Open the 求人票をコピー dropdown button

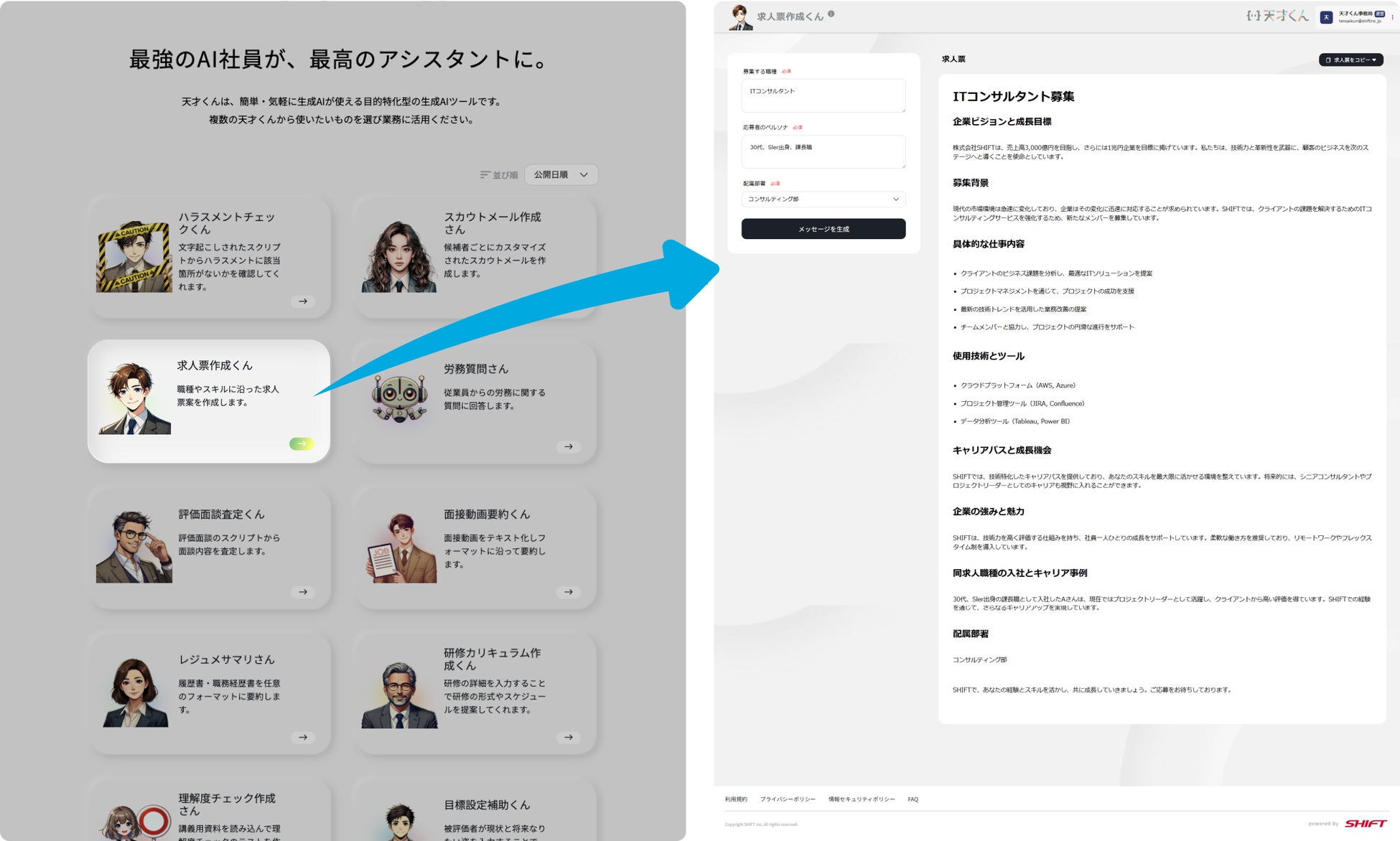[1350, 60]
